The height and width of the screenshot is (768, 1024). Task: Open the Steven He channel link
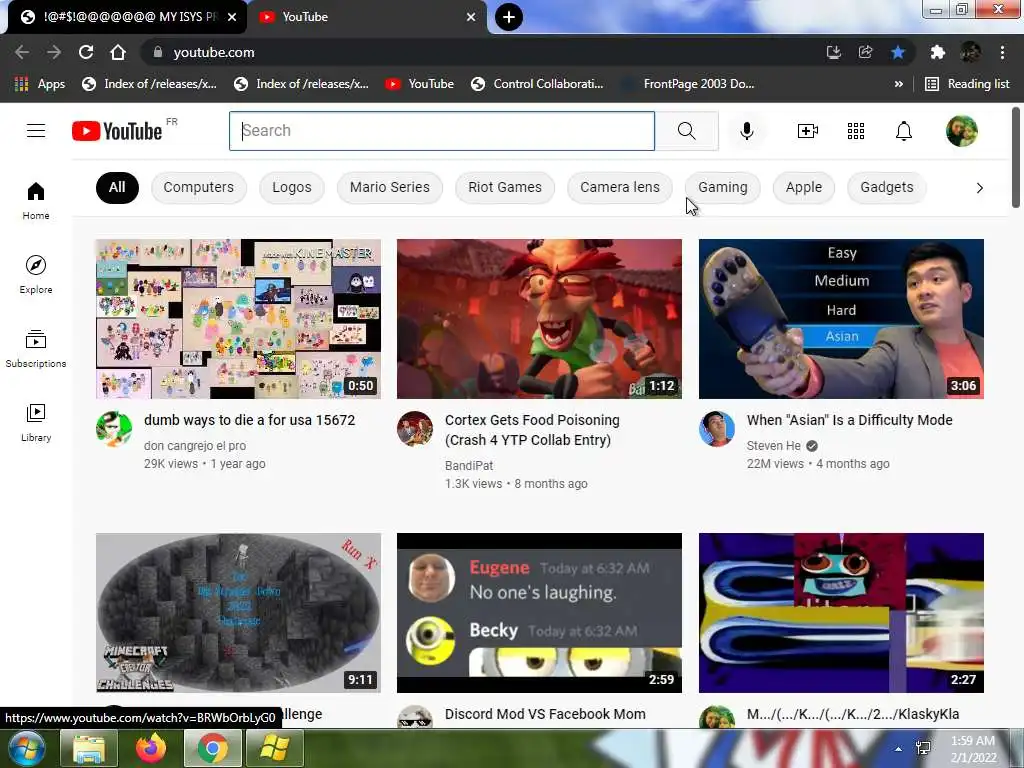773,445
